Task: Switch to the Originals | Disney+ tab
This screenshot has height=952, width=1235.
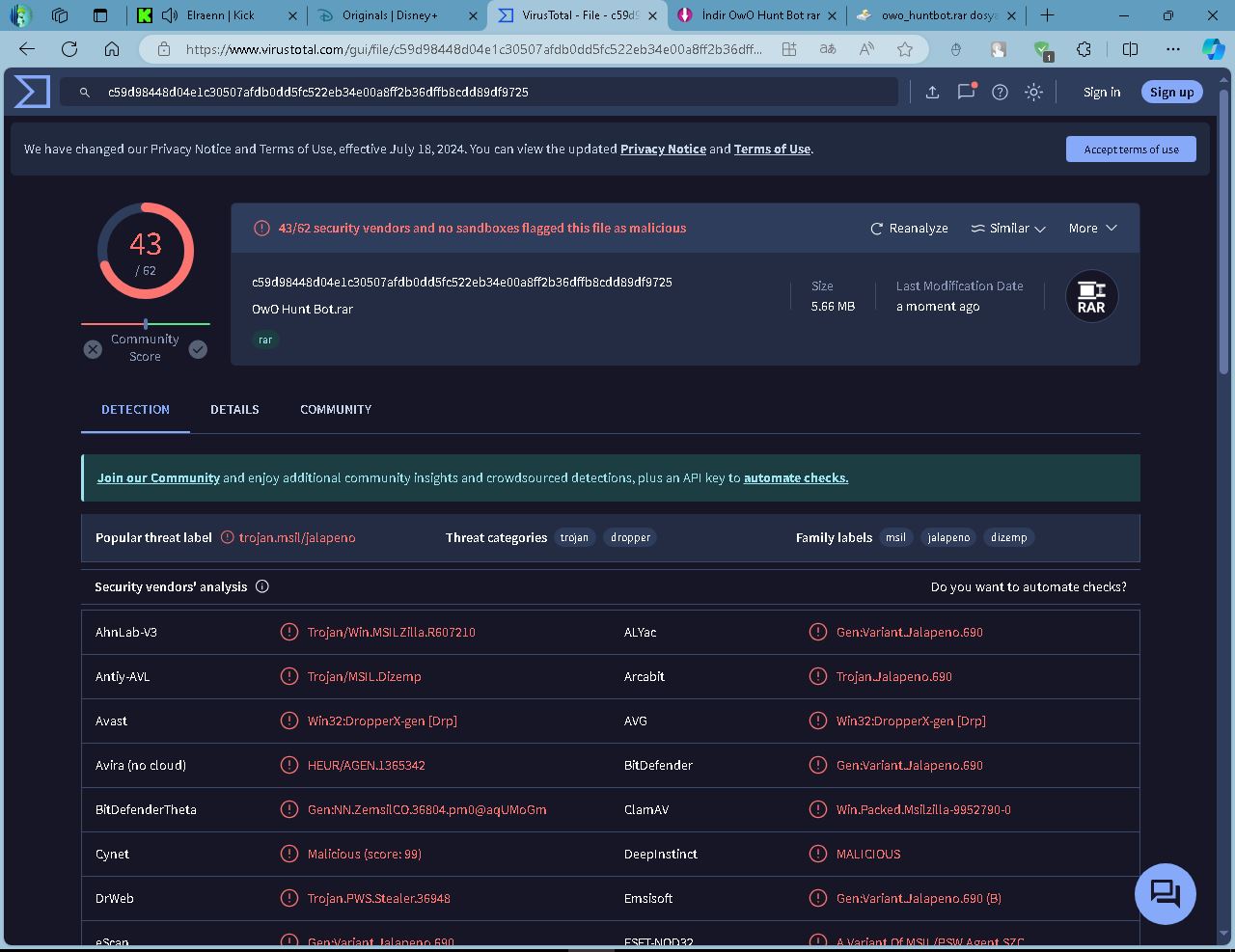Action: 397,15
